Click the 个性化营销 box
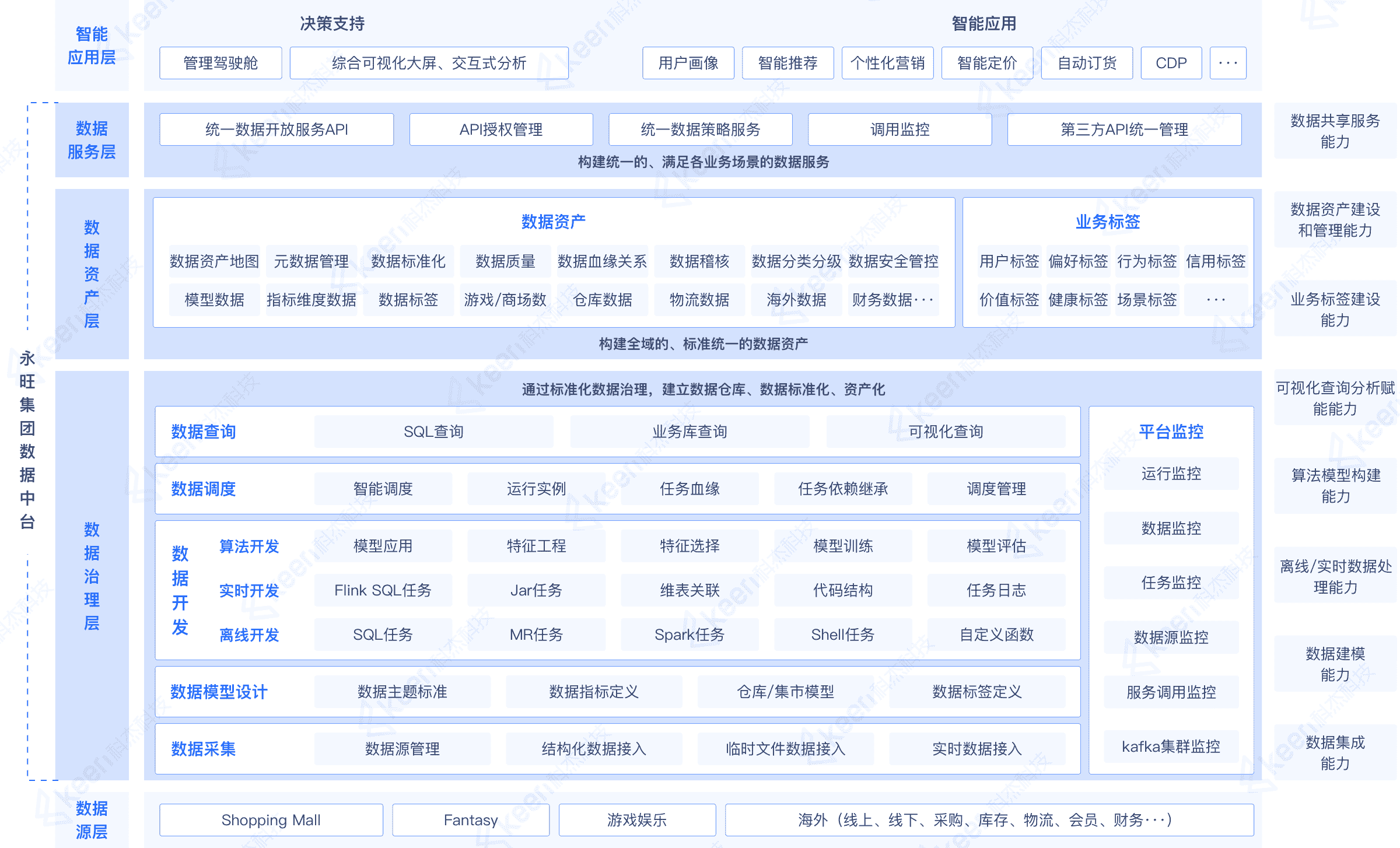Image resolution: width=1400 pixels, height=848 pixels. click(x=888, y=63)
